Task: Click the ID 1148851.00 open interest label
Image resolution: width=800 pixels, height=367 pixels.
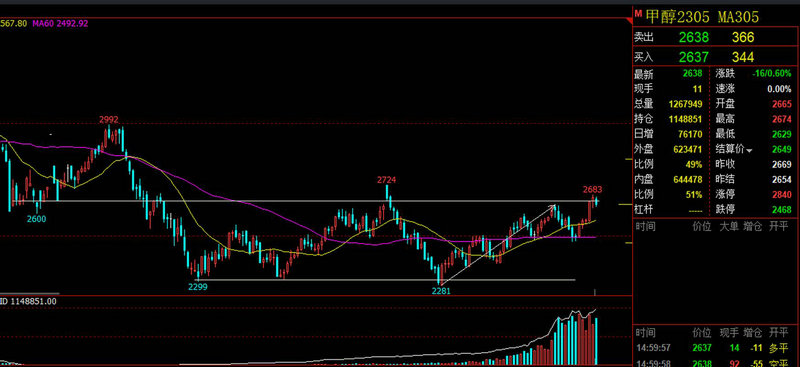Action: (28, 301)
